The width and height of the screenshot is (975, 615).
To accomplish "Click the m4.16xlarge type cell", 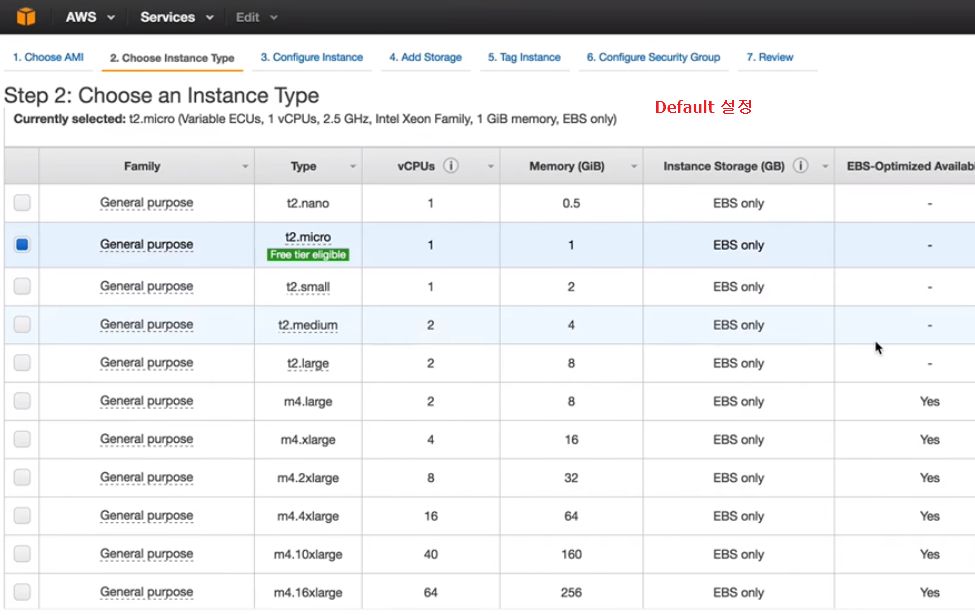I will coord(308,593).
